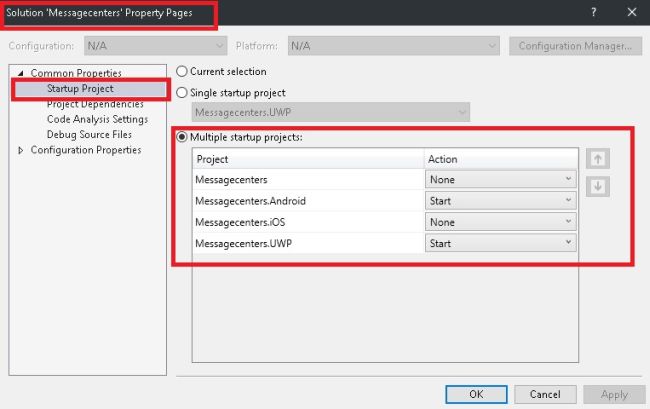Click the Cancel button
The width and height of the screenshot is (650, 409).
tap(545, 394)
